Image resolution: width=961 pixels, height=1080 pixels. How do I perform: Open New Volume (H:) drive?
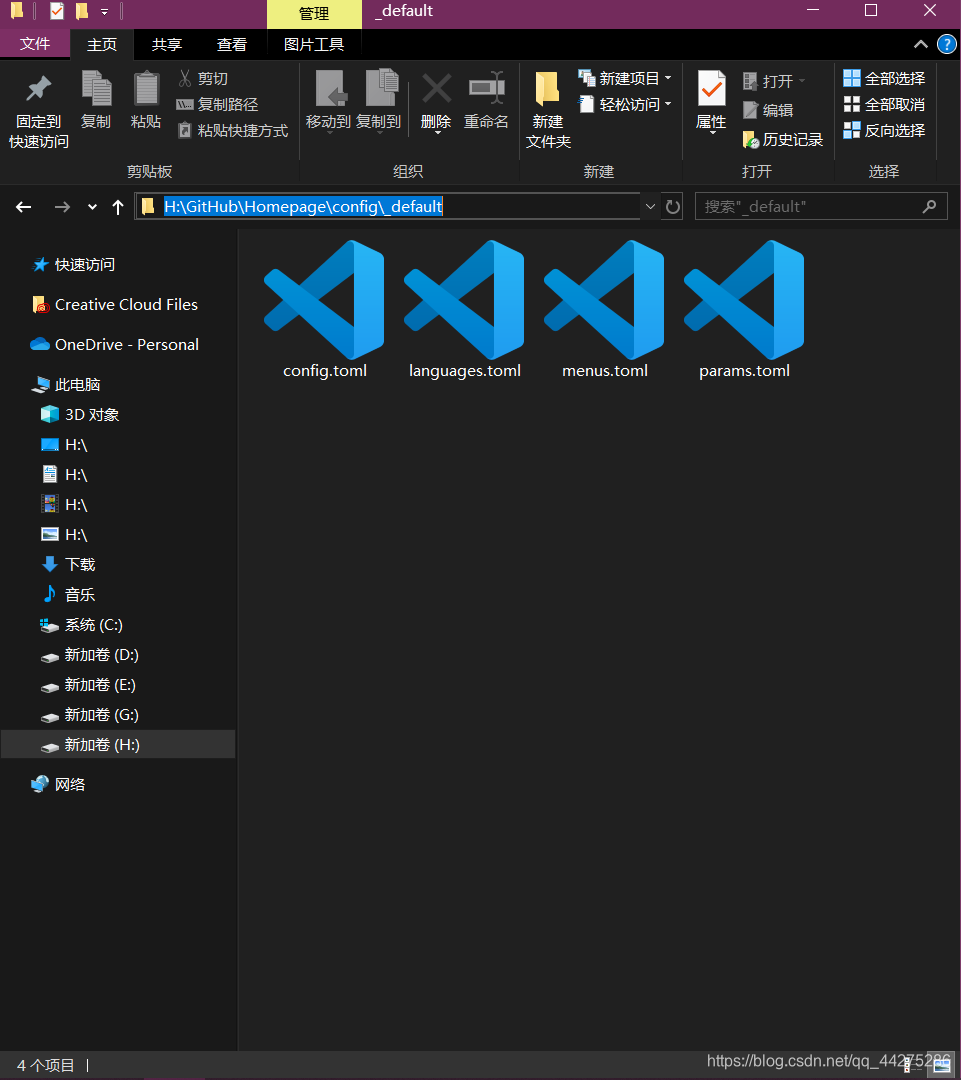[118, 745]
